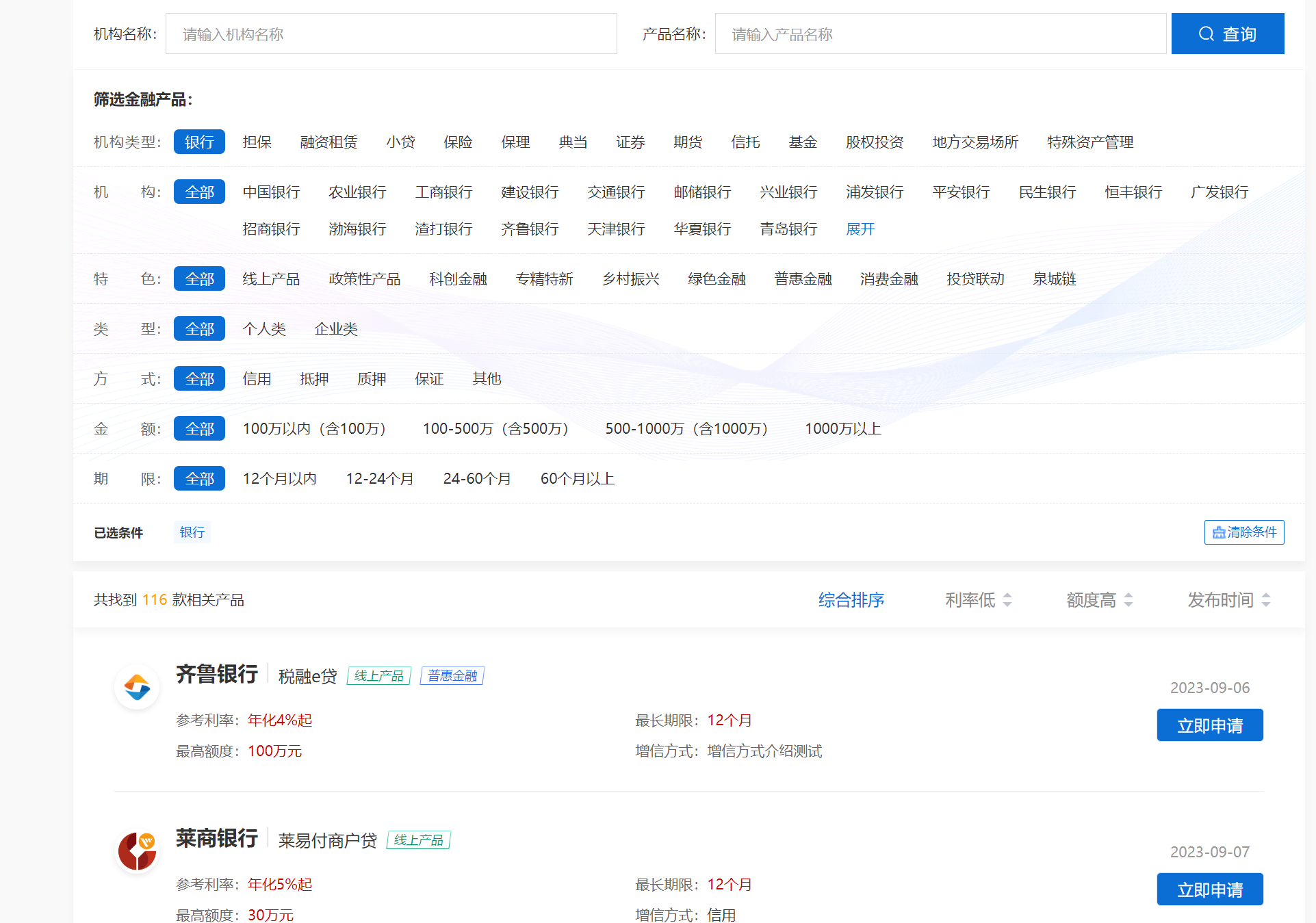Click 清除条件 clear filters button

[1244, 532]
